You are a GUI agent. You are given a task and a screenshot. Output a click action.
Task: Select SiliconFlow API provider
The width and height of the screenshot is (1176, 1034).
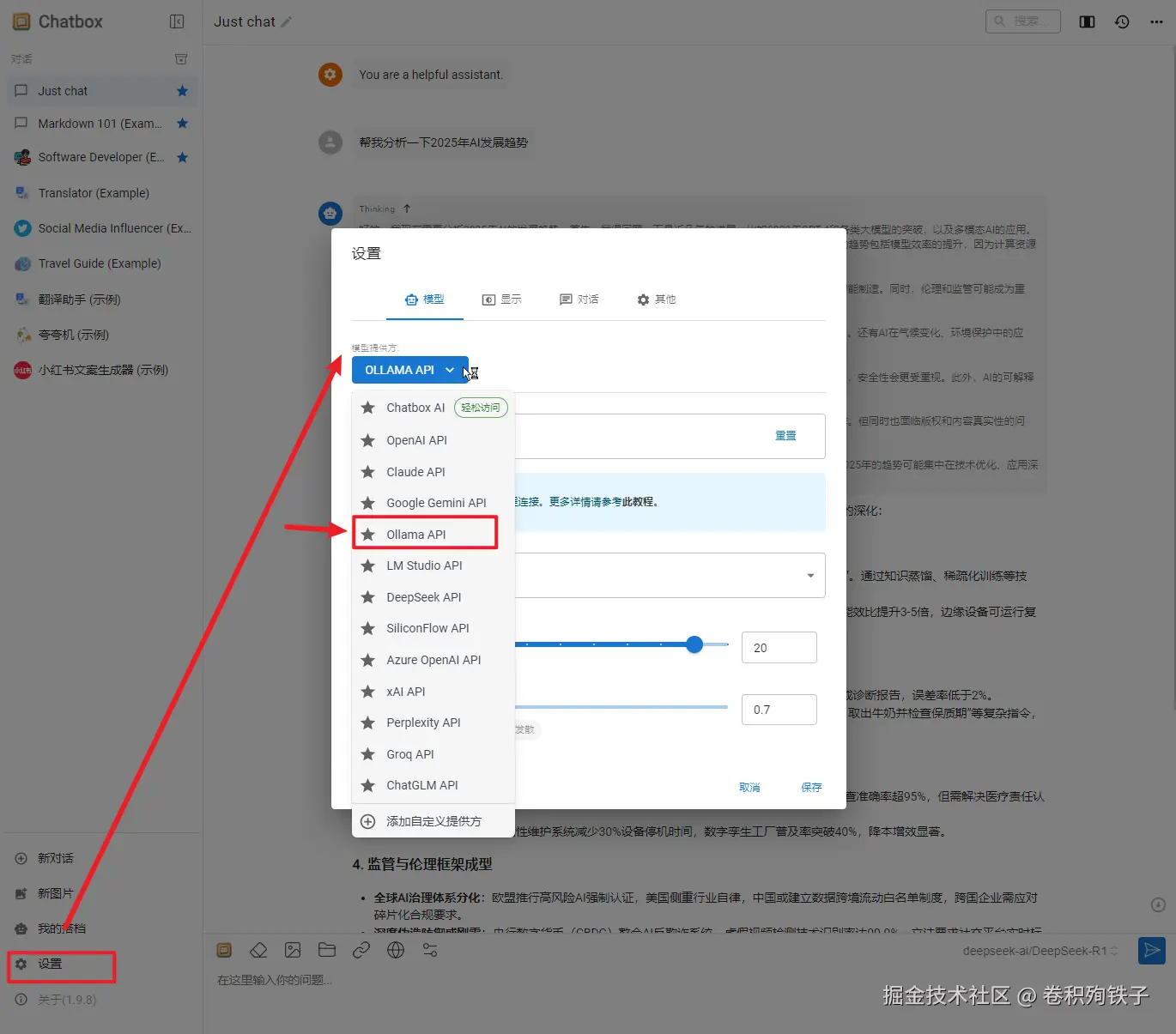pos(433,628)
